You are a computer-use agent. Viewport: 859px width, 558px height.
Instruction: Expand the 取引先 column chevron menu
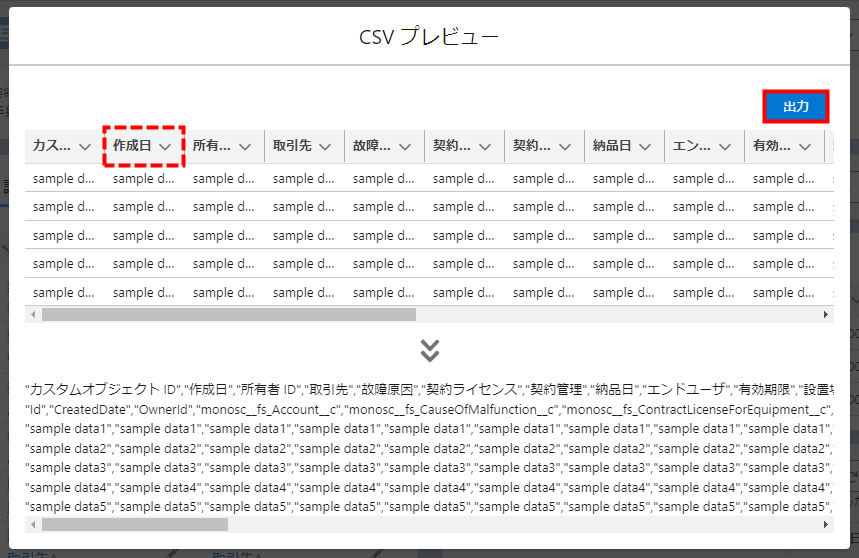click(x=325, y=146)
